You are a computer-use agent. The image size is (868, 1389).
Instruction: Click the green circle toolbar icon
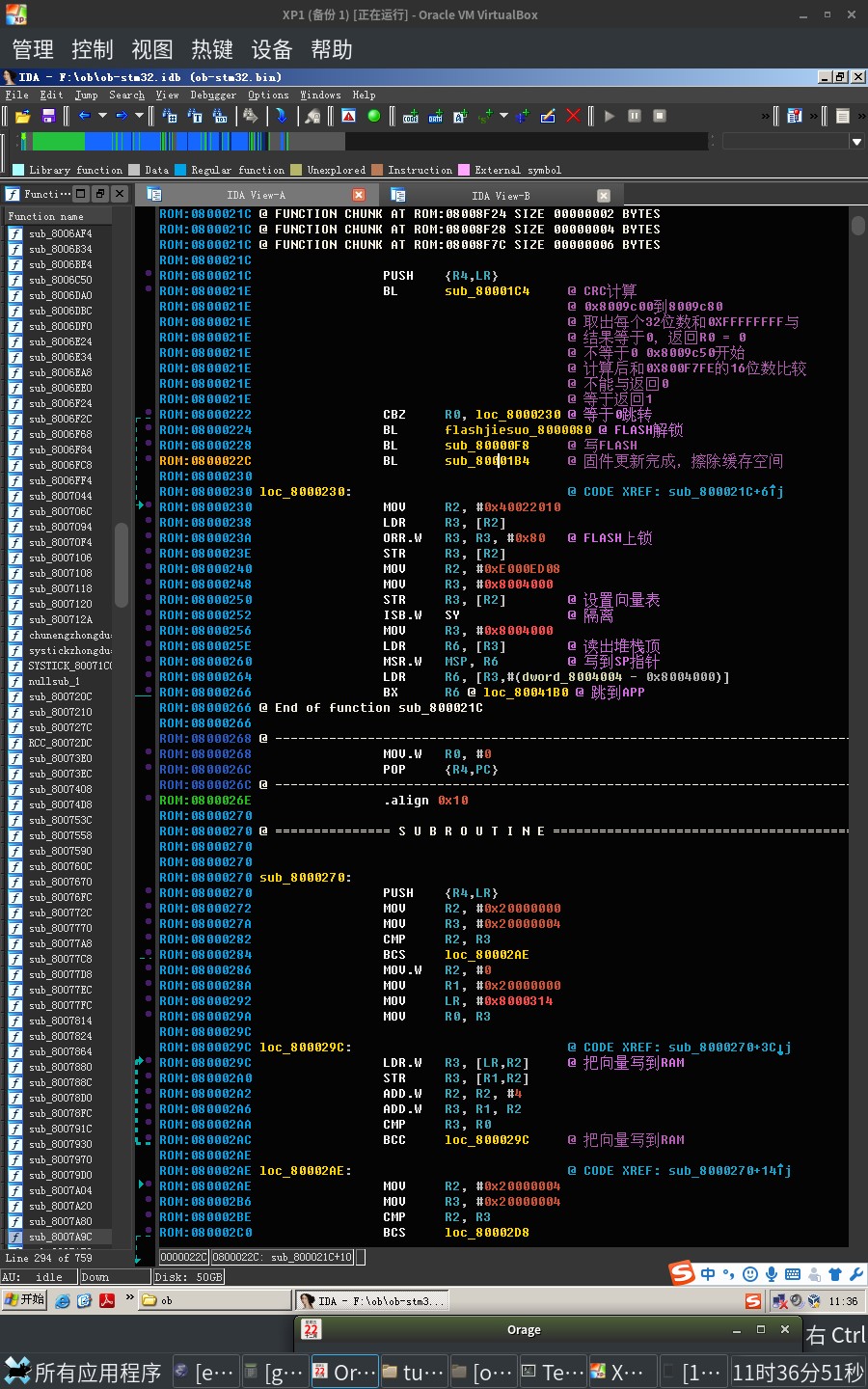click(x=374, y=117)
